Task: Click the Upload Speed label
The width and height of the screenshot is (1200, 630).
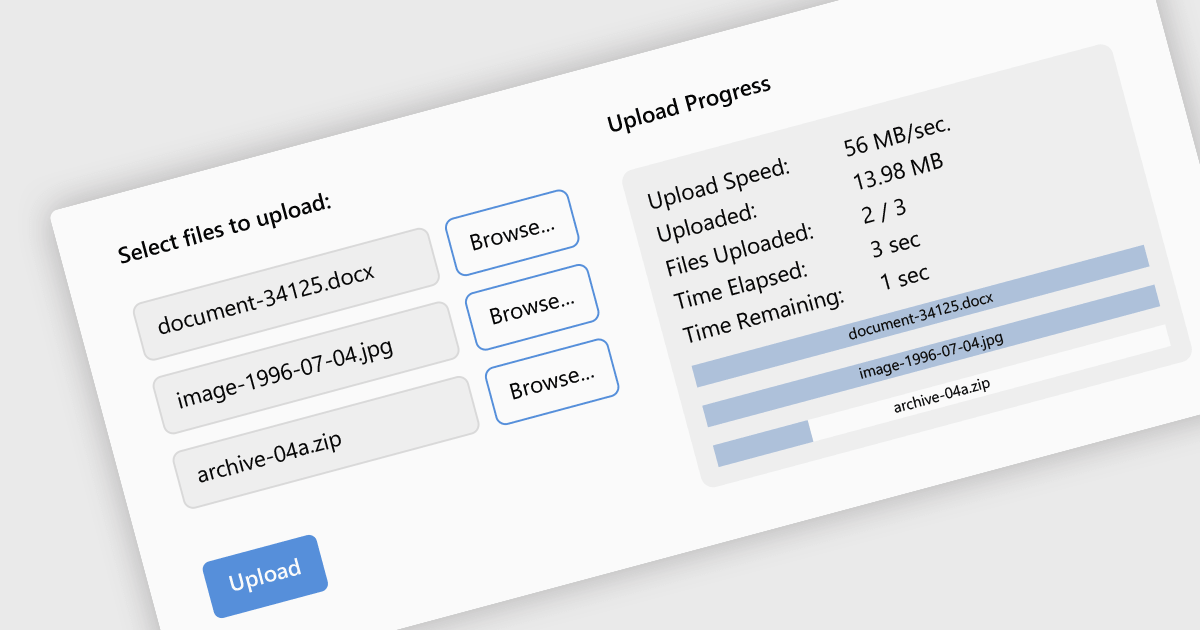Action: pos(719,183)
